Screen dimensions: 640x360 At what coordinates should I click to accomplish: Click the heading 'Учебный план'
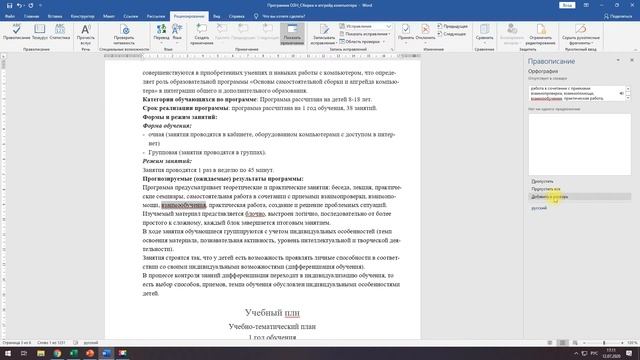point(272,313)
